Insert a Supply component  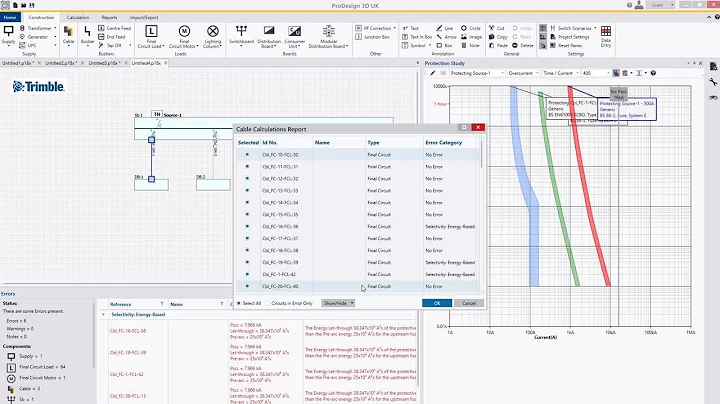pyautogui.click(x=8, y=35)
